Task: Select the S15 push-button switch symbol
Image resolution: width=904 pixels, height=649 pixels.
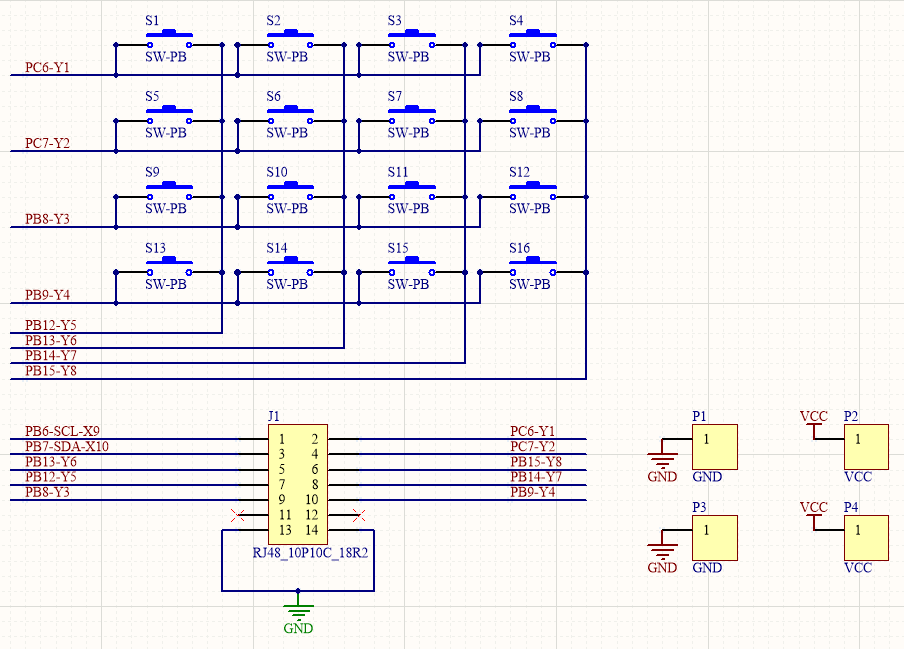Action: click(x=412, y=266)
